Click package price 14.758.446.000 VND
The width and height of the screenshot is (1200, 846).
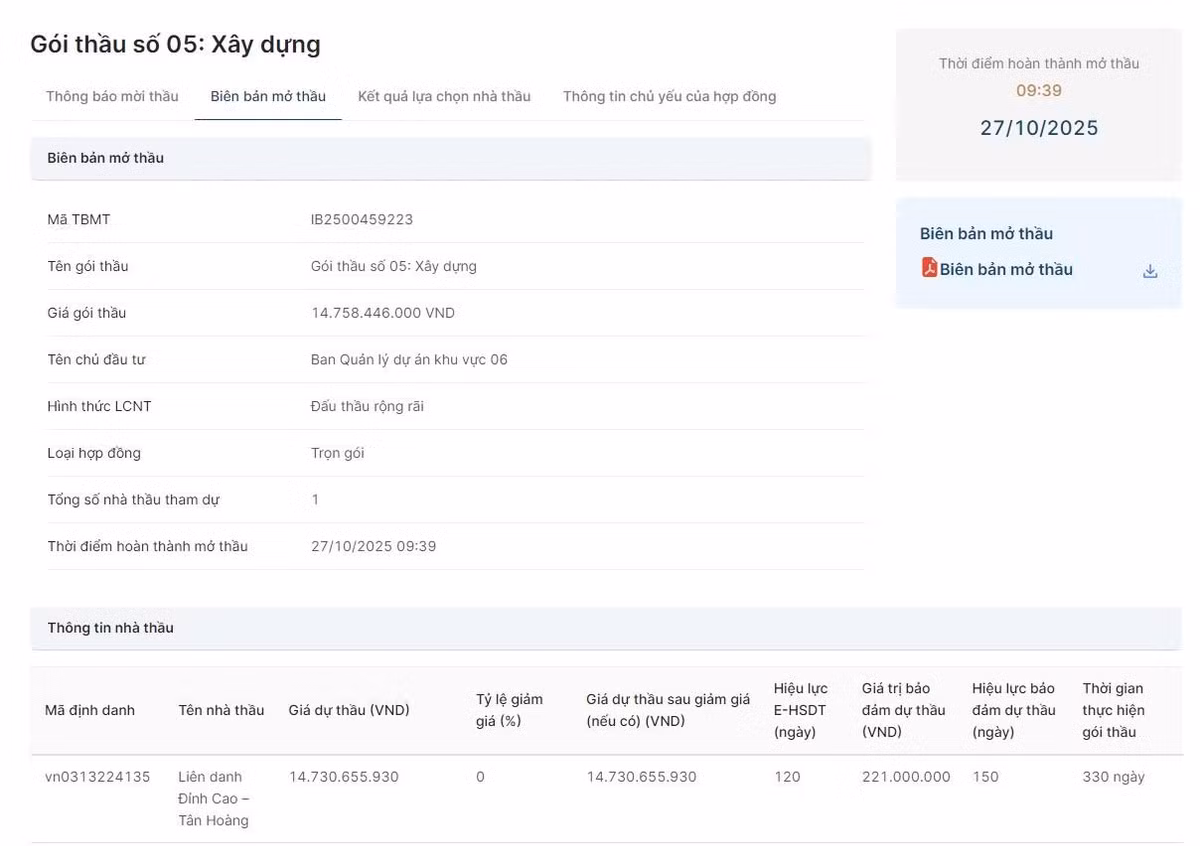[383, 313]
